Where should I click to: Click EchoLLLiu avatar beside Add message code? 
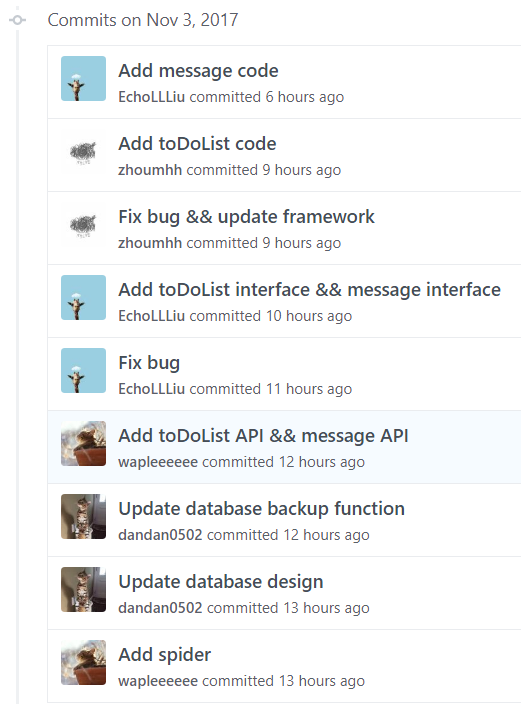pos(84,79)
